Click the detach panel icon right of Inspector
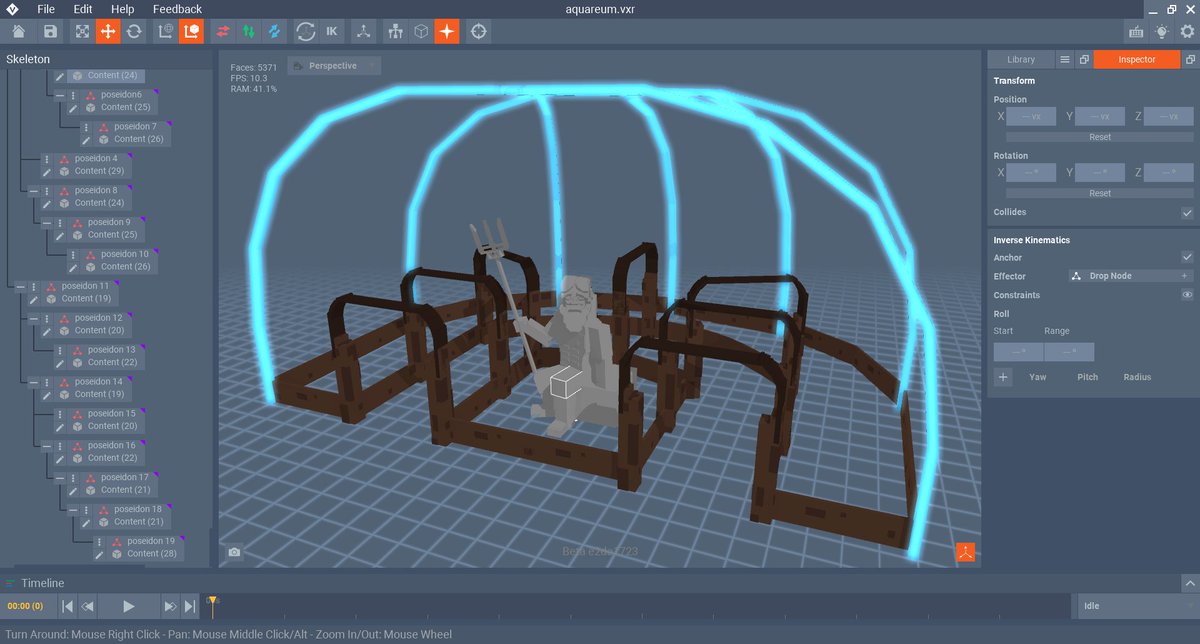Viewport: 1200px width, 644px height. coord(1190,60)
